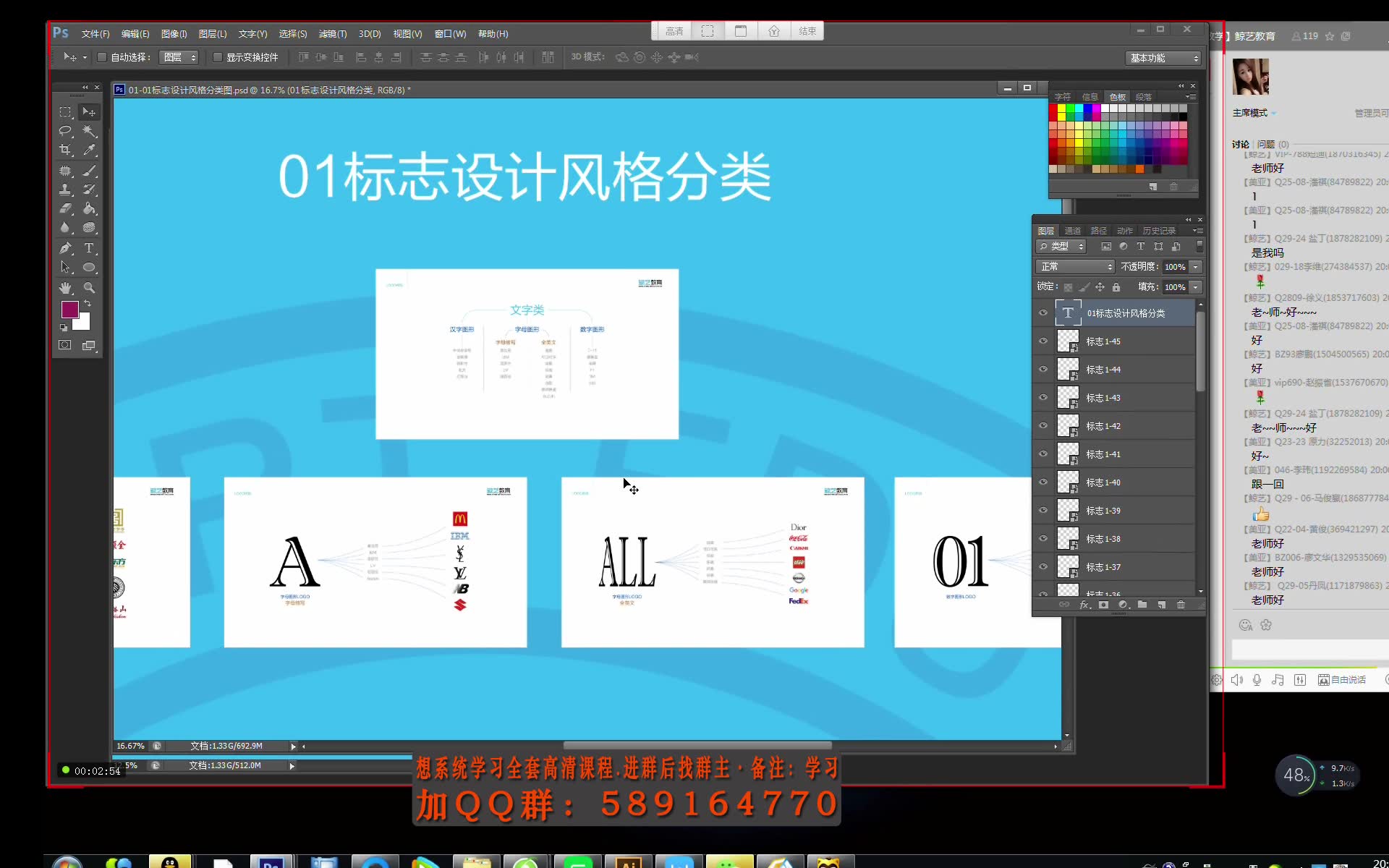Toggle visibility of layer 标志1-39
1389x868 pixels.
tap(1044, 510)
